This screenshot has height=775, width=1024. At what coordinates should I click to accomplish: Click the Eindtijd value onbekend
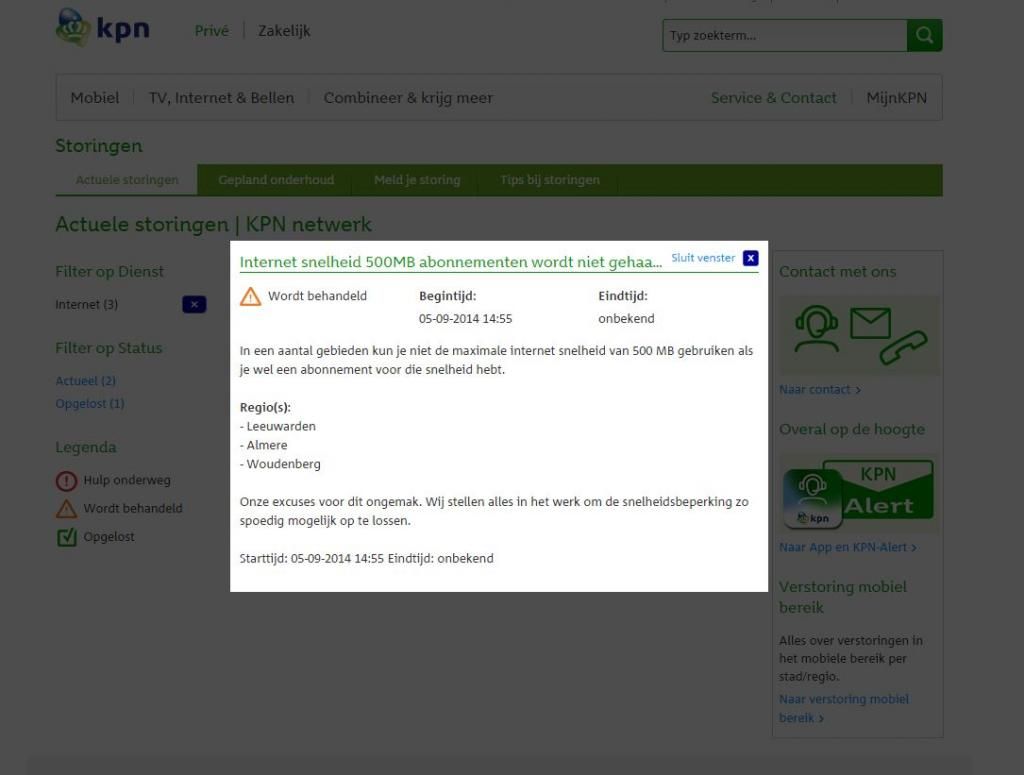626,319
